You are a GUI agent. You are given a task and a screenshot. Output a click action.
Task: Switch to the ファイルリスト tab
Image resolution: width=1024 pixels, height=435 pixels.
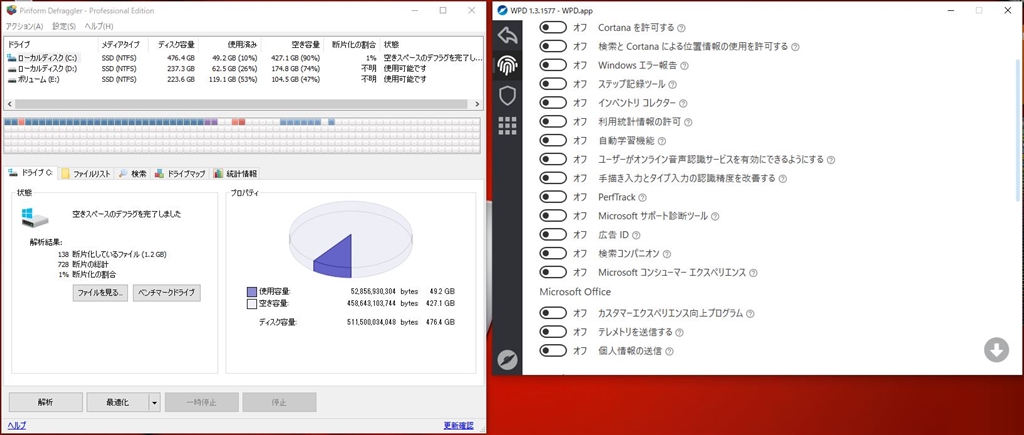click(86, 174)
